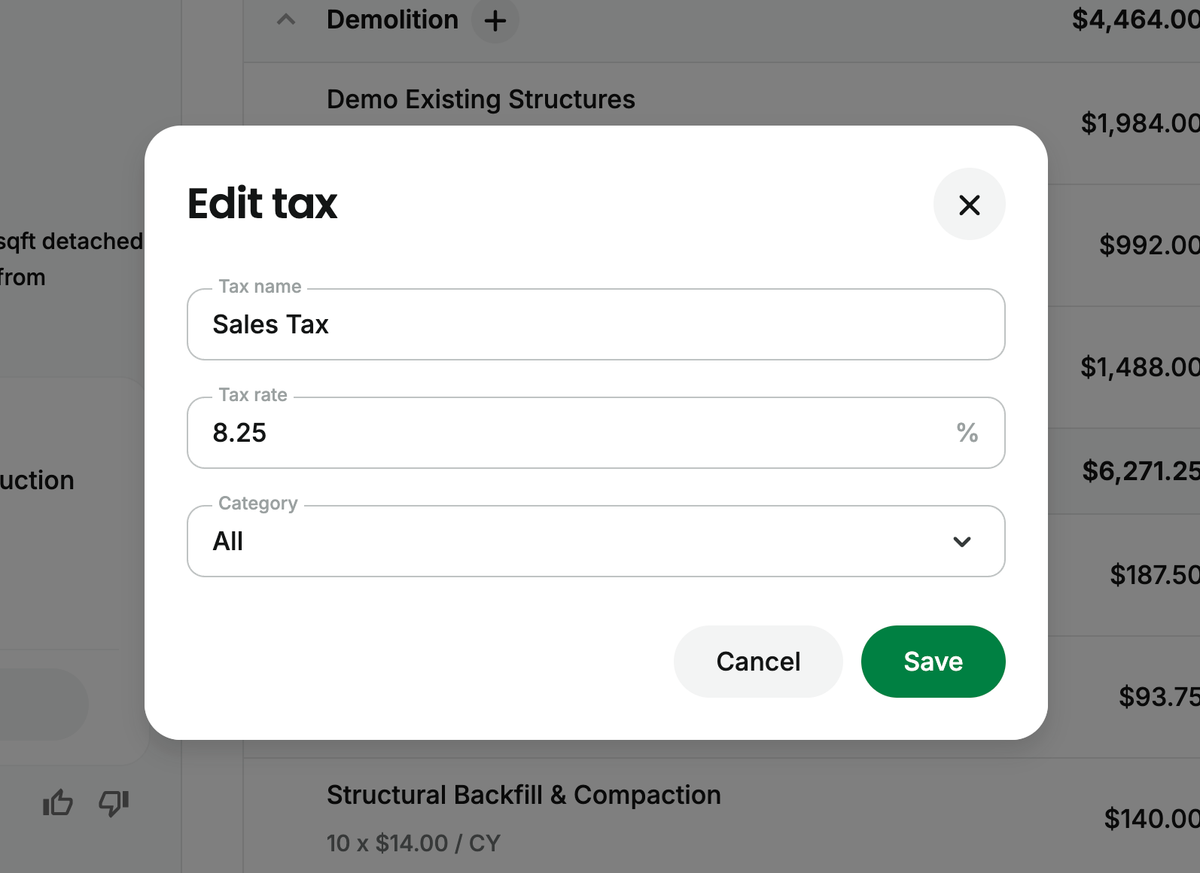The height and width of the screenshot is (873, 1200).
Task: Click the $4,464.00 Demolition total
Action: [1135, 20]
